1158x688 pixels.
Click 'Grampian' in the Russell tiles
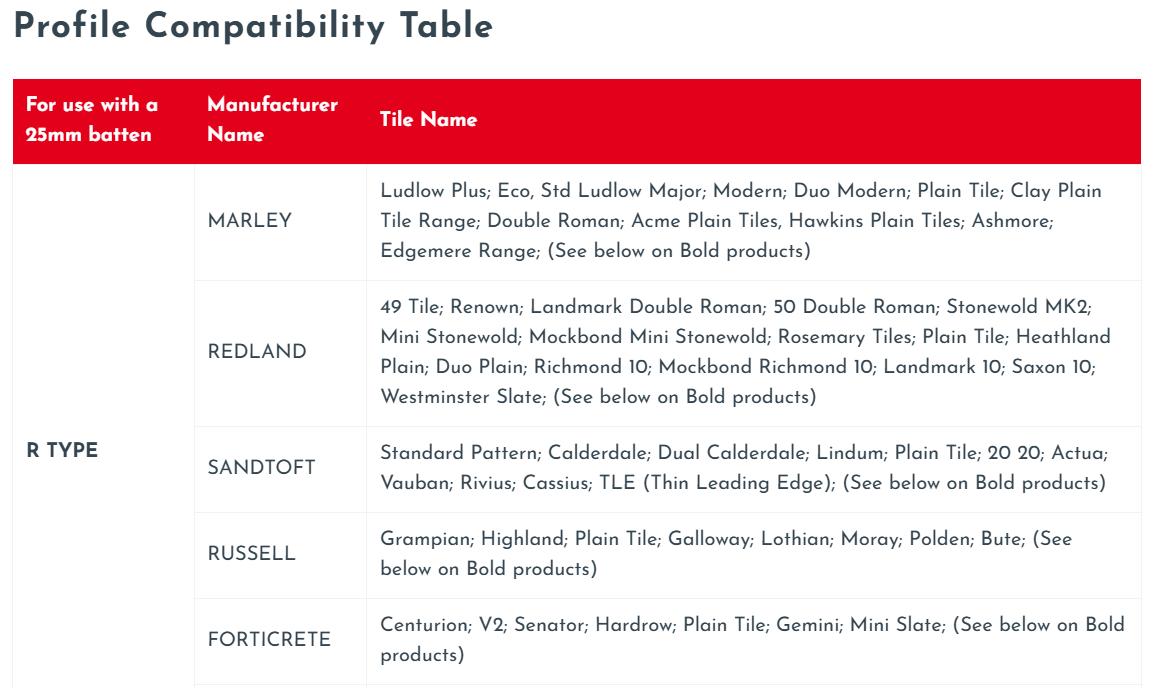click(425, 539)
